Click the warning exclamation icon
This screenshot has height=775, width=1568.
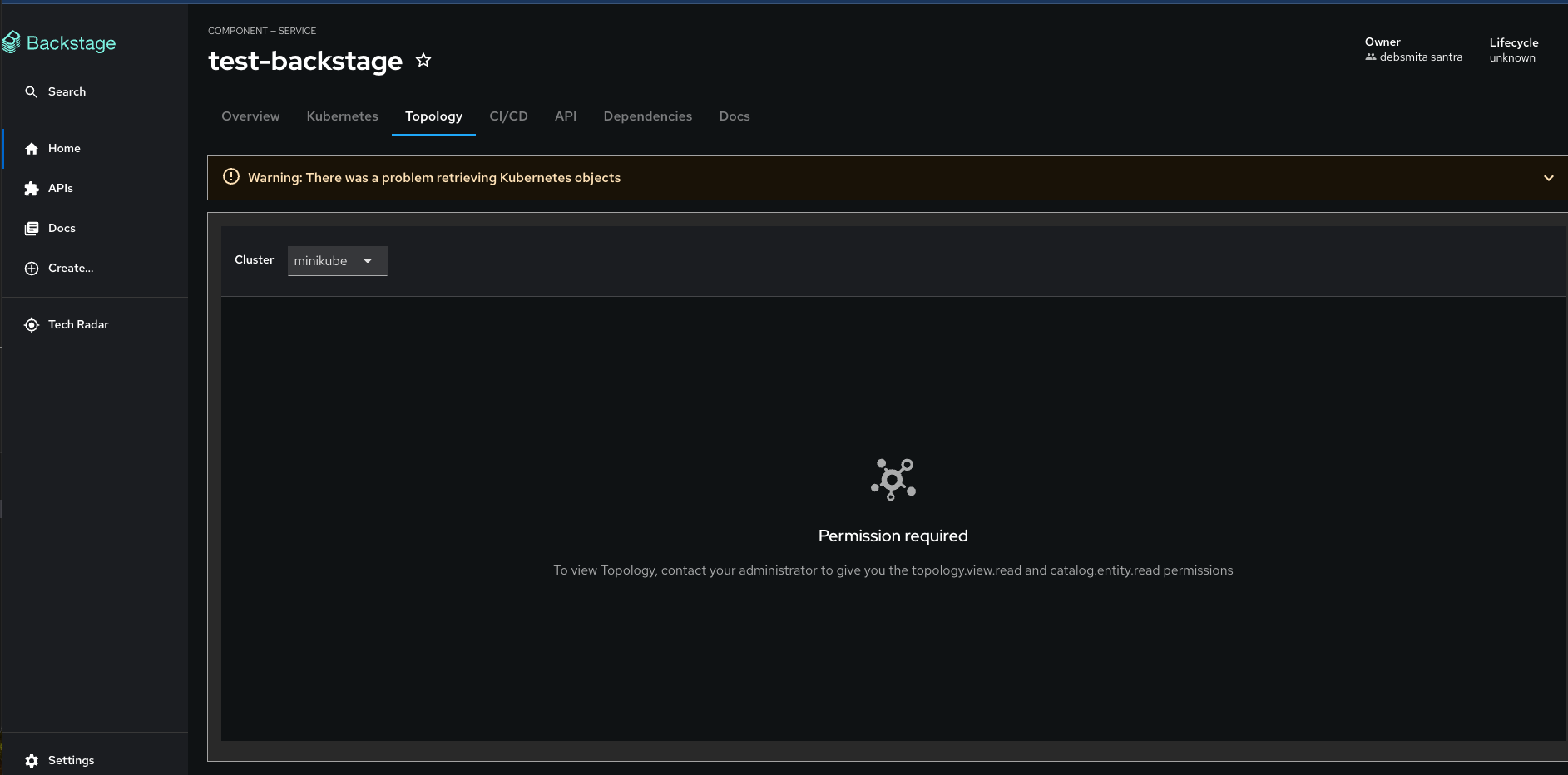[x=231, y=177]
